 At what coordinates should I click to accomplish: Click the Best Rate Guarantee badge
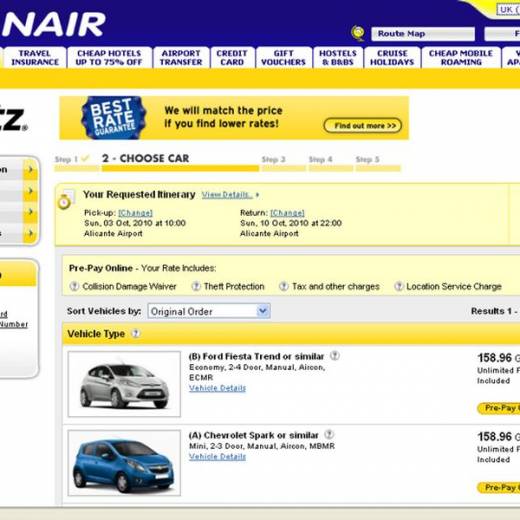click(x=113, y=118)
